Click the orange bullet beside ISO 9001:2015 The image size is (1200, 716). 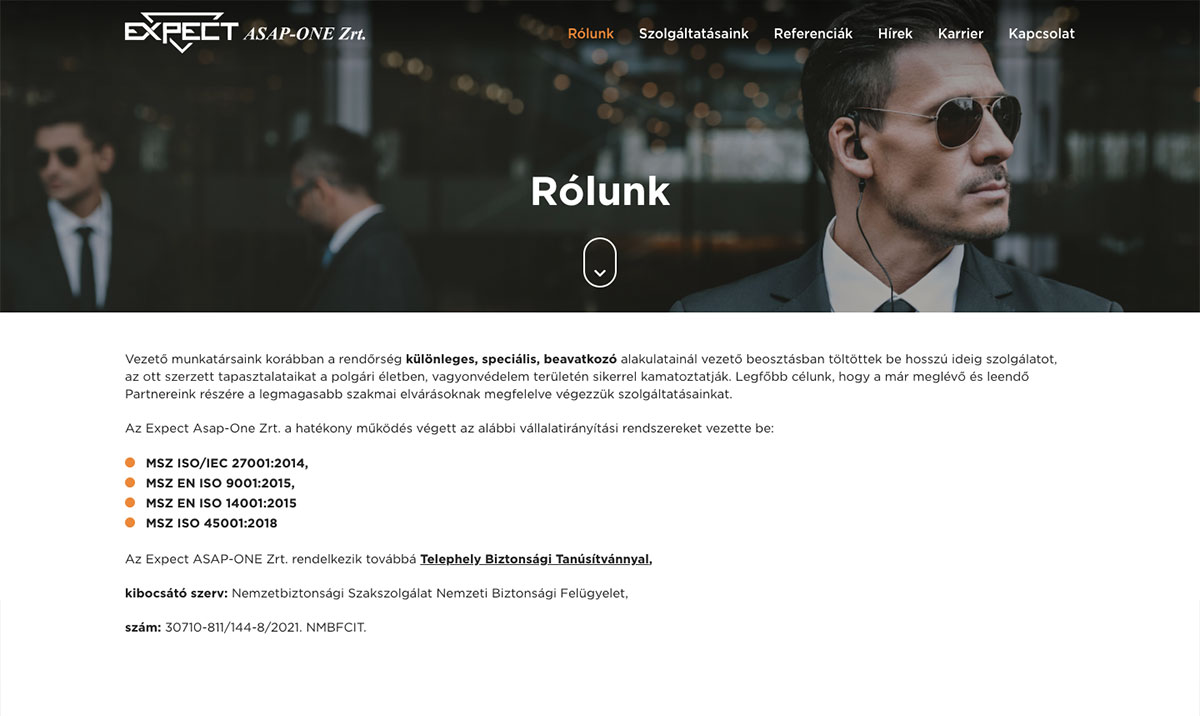coord(130,482)
